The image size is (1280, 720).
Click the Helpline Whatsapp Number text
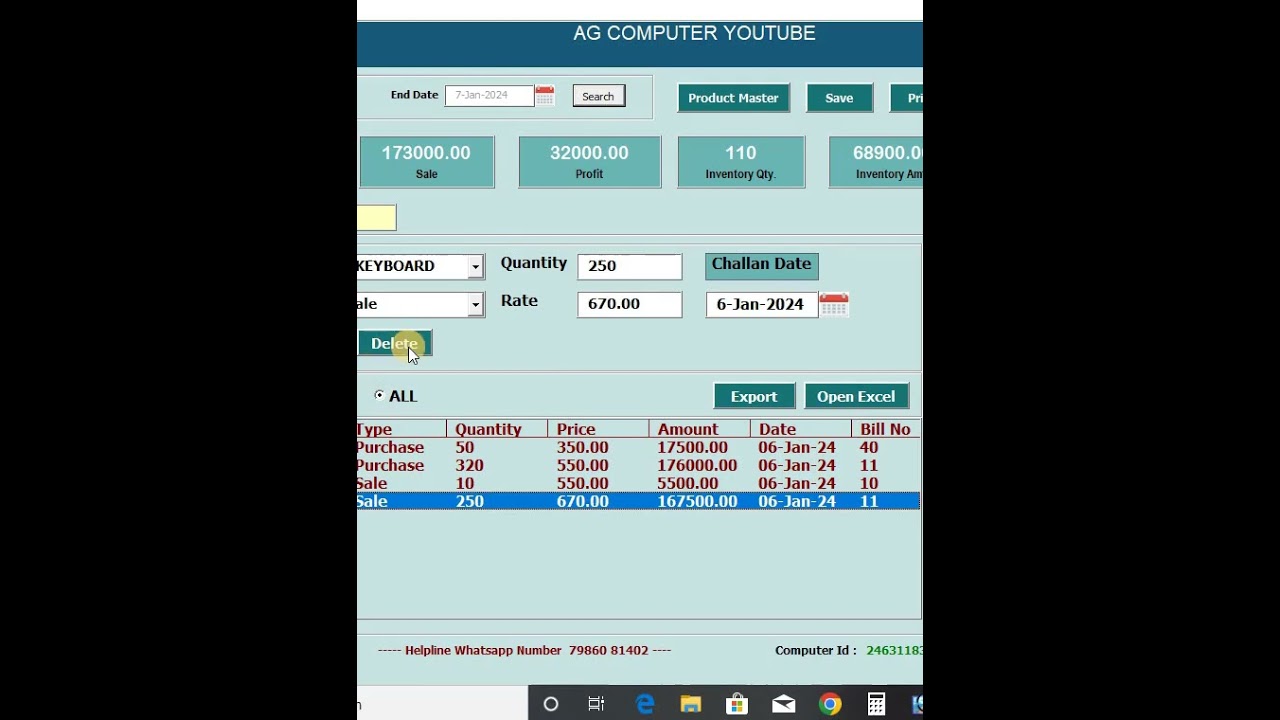point(524,650)
